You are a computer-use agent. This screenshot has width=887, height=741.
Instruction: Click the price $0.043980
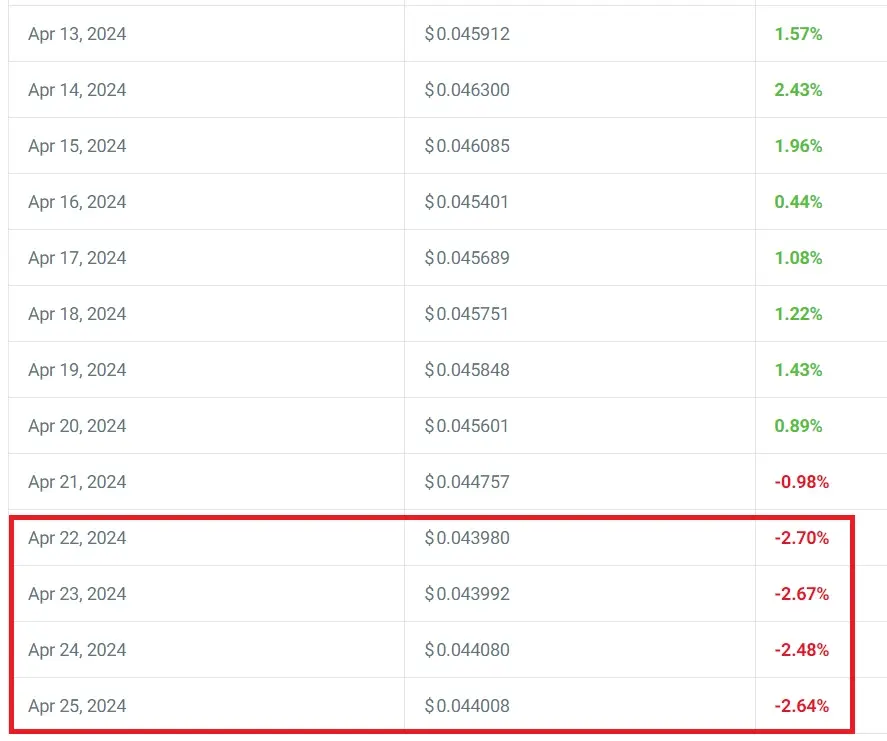coord(467,538)
